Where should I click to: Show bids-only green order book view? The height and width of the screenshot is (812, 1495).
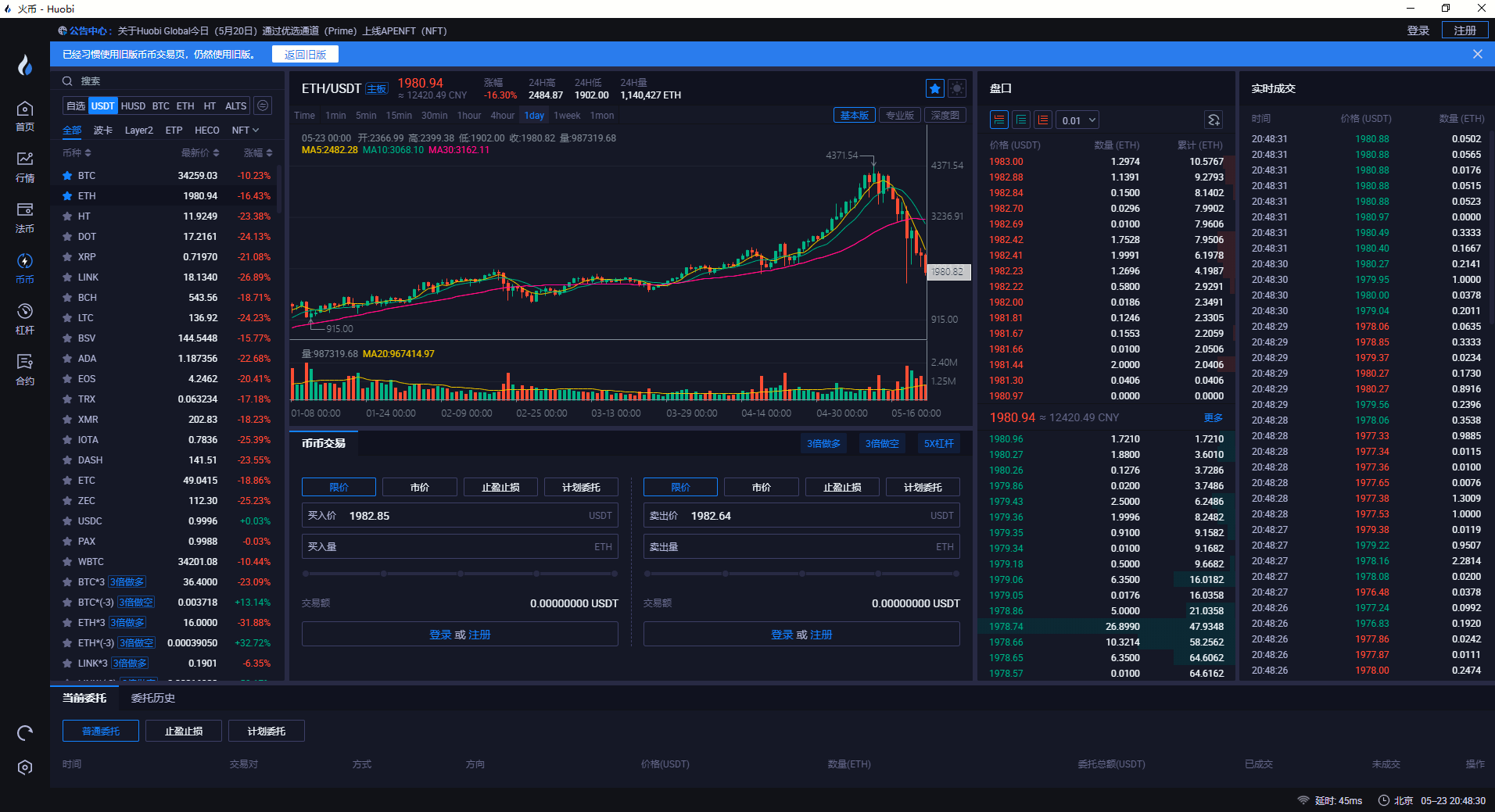(x=1021, y=120)
